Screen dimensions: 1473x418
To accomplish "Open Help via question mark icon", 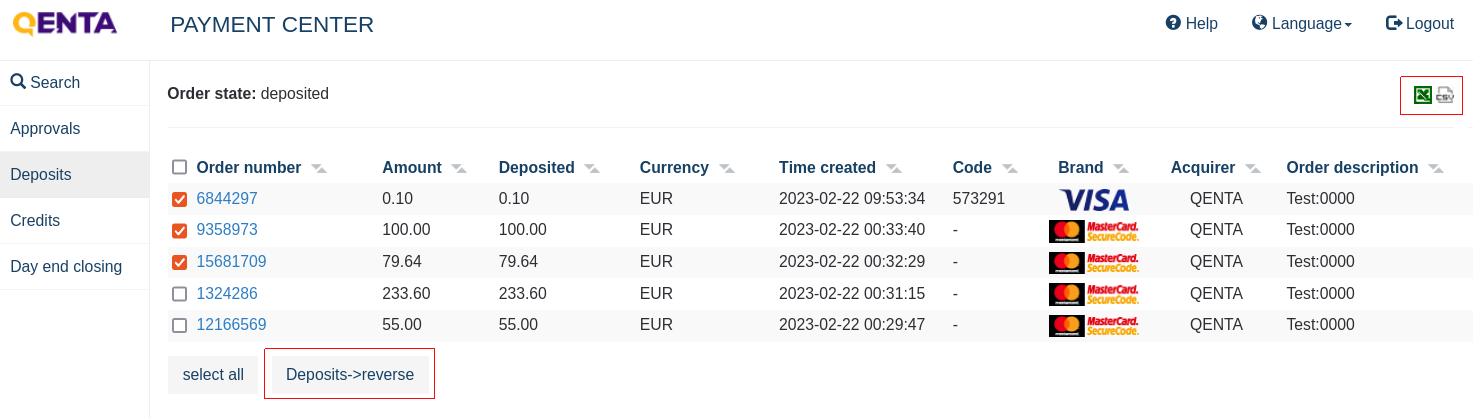I will pyautogui.click(x=1173, y=23).
